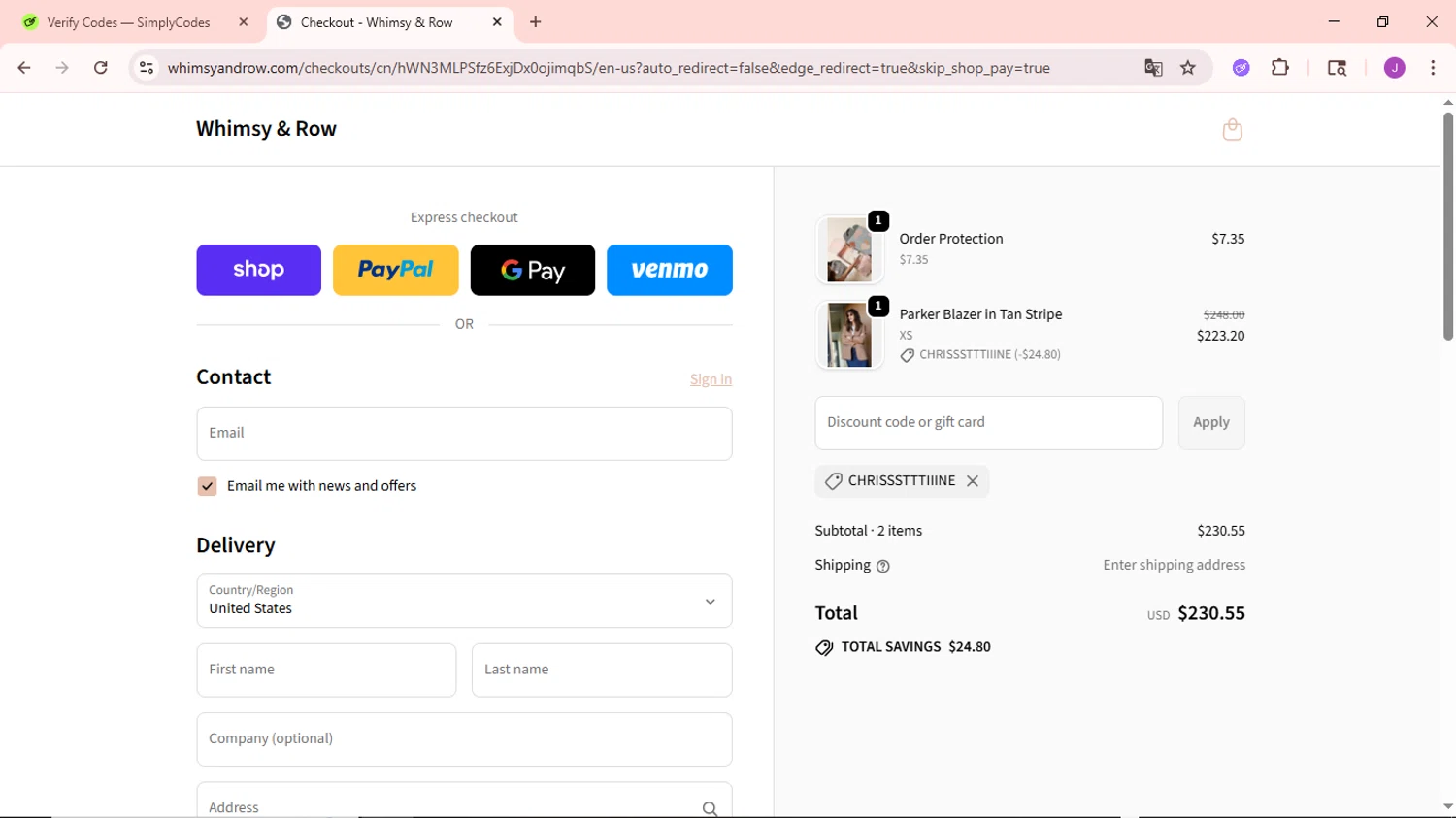The width and height of the screenshot is (1456, 818).
Task: Pay with Shop Pay button
Action: [x=258, y=270]
